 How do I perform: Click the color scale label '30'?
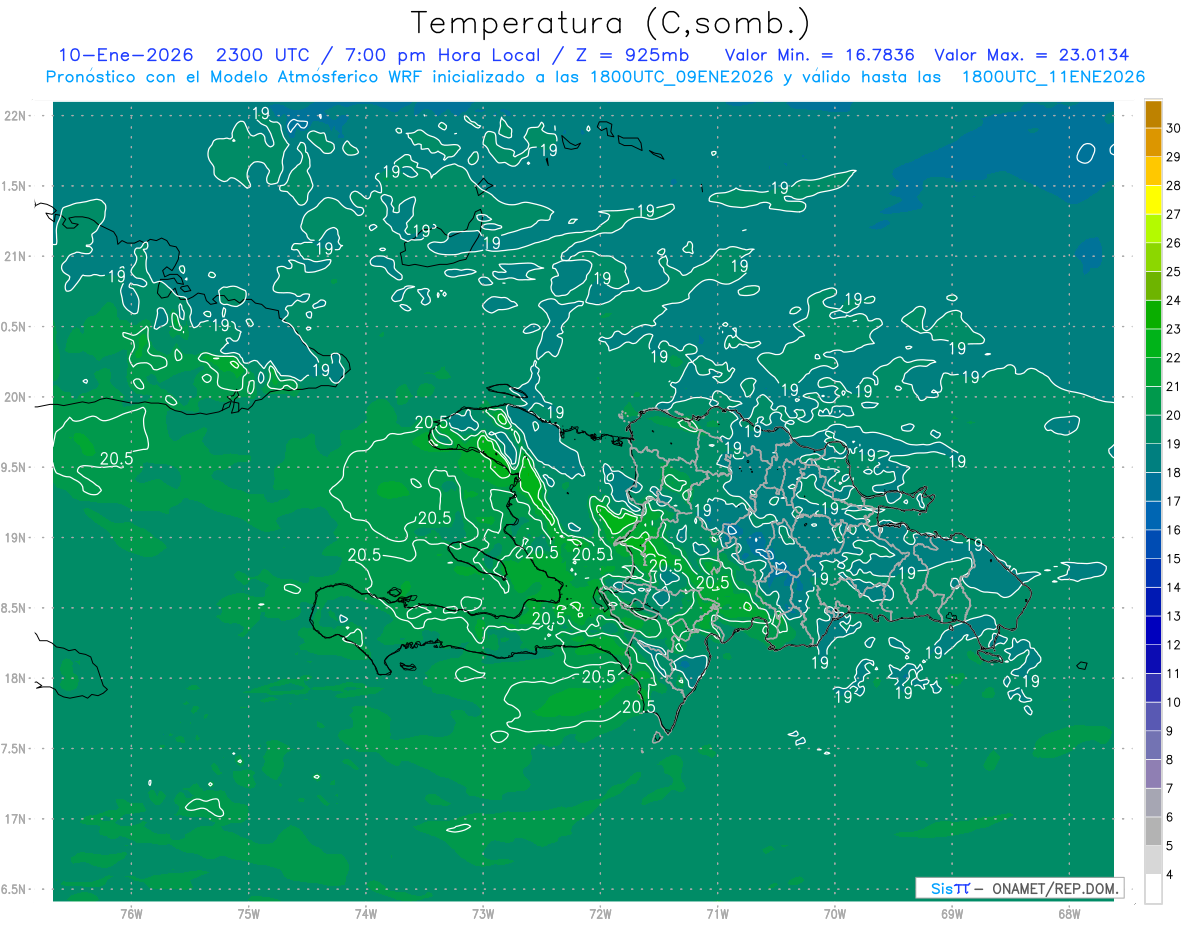(1174, 129)
